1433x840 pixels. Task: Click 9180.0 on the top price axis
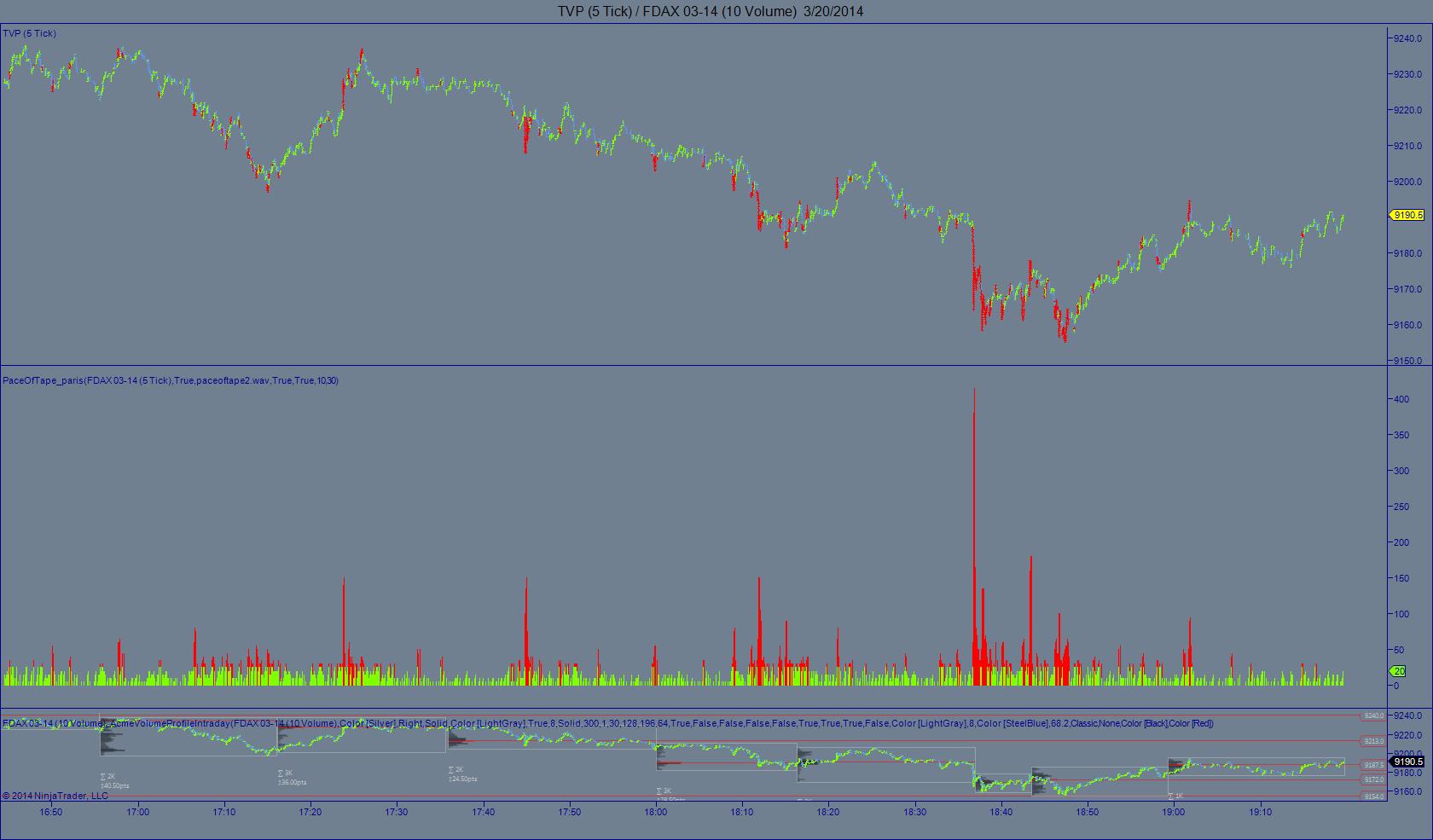tap(1407, 253)
